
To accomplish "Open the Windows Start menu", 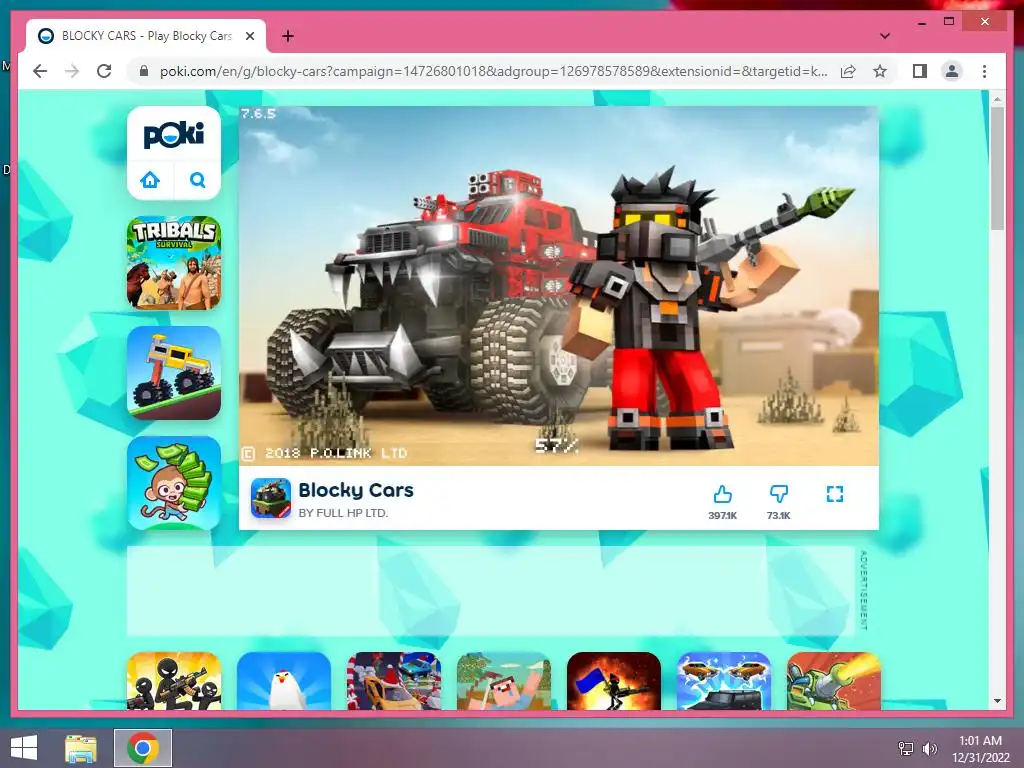I will pos(24,748).
